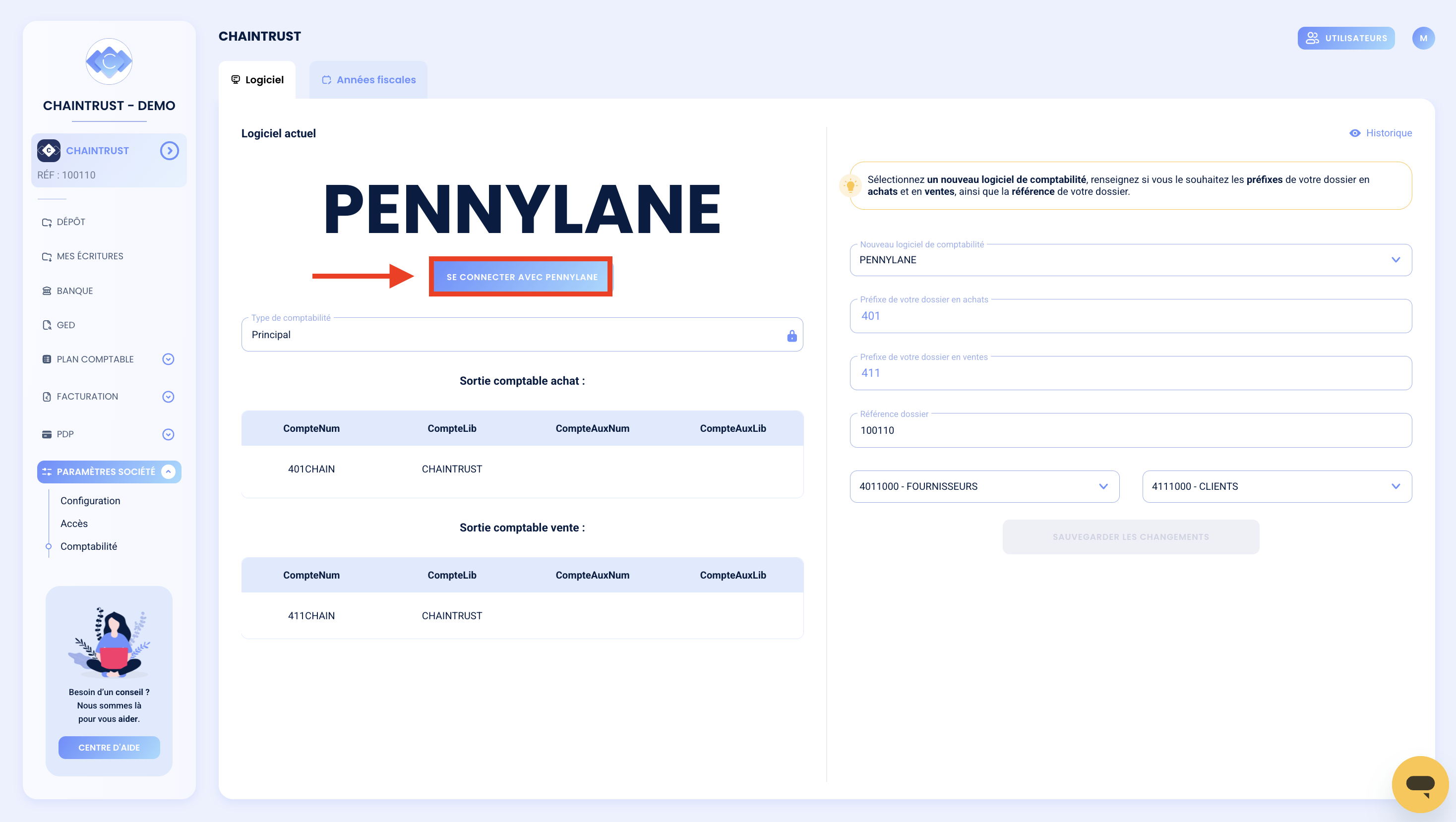Focus the Préfixe dossier en achats field
This screenshot has width=1456, height=822.
pyautogui.click(x=1131, y=316)
